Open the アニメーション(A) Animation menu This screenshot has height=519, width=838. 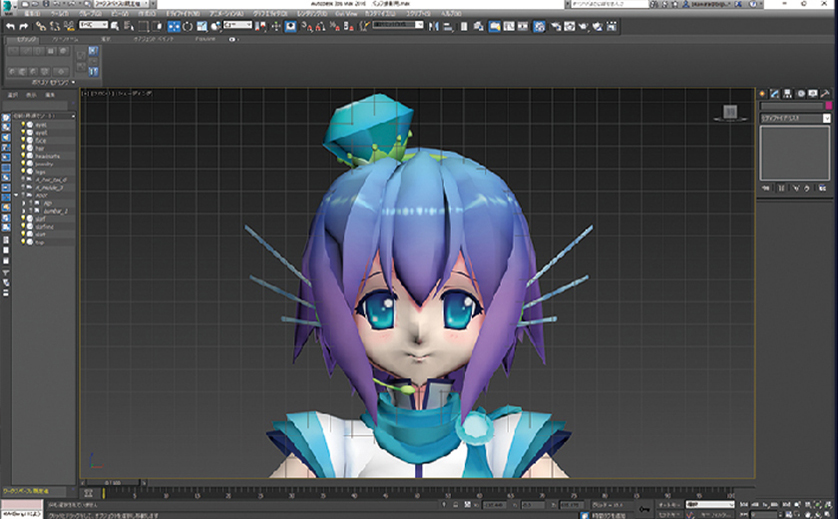click(227, 13)
